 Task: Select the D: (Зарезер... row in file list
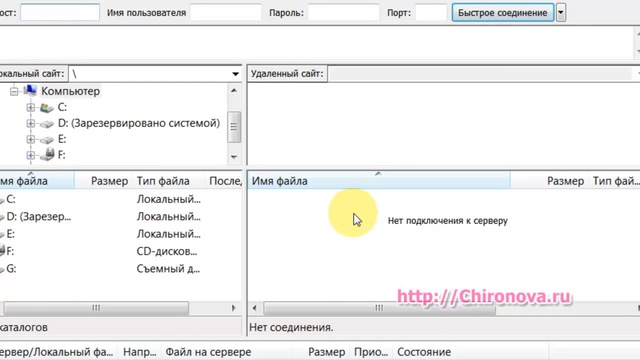(x=121, y=217)
